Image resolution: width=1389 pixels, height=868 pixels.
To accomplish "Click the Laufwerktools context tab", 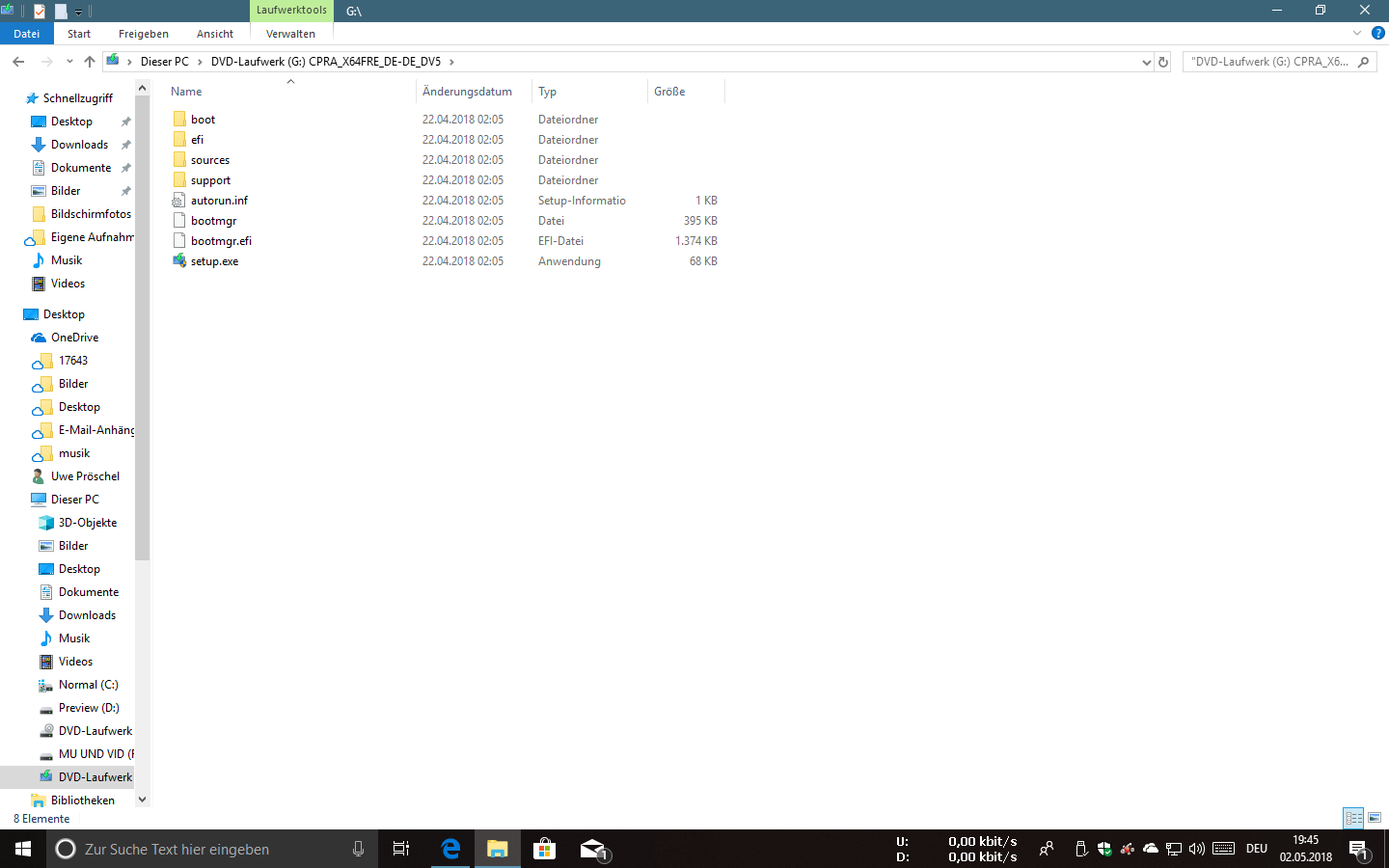I will [291, 11].
